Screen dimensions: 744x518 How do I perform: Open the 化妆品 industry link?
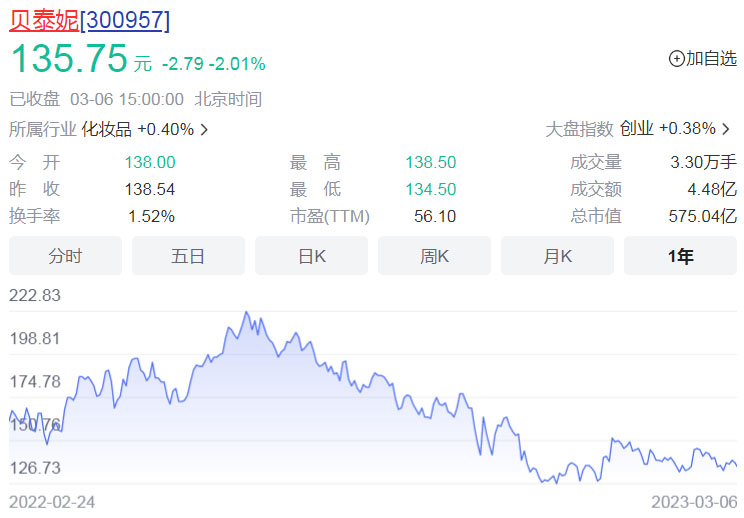click(x=106, y=129)
